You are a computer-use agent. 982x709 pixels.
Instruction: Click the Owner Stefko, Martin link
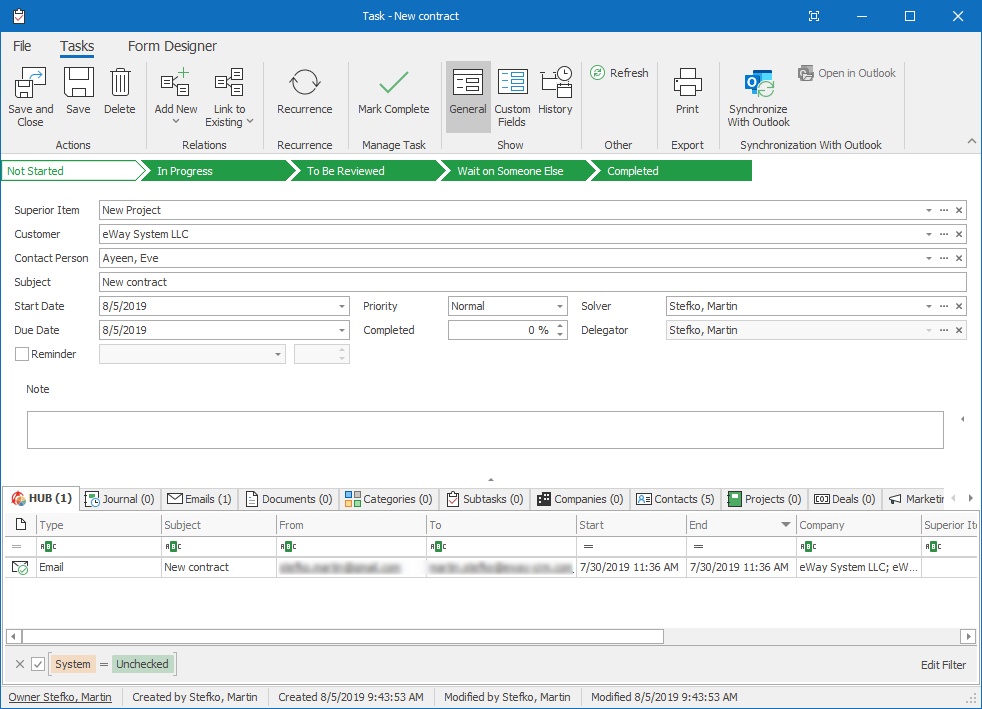click(60, 696)
